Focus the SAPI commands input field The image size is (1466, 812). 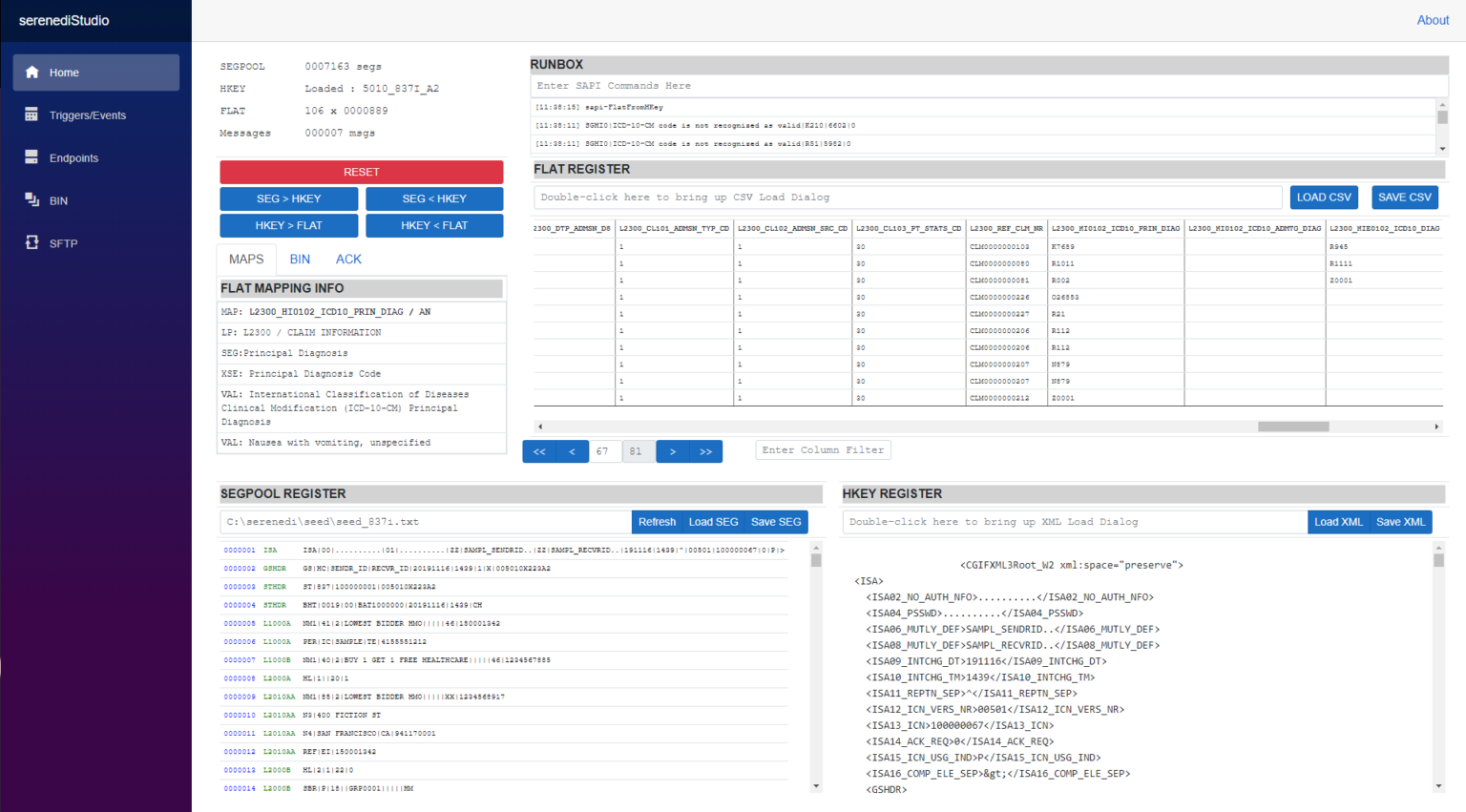pyautogui.click(x=989, y=86)
